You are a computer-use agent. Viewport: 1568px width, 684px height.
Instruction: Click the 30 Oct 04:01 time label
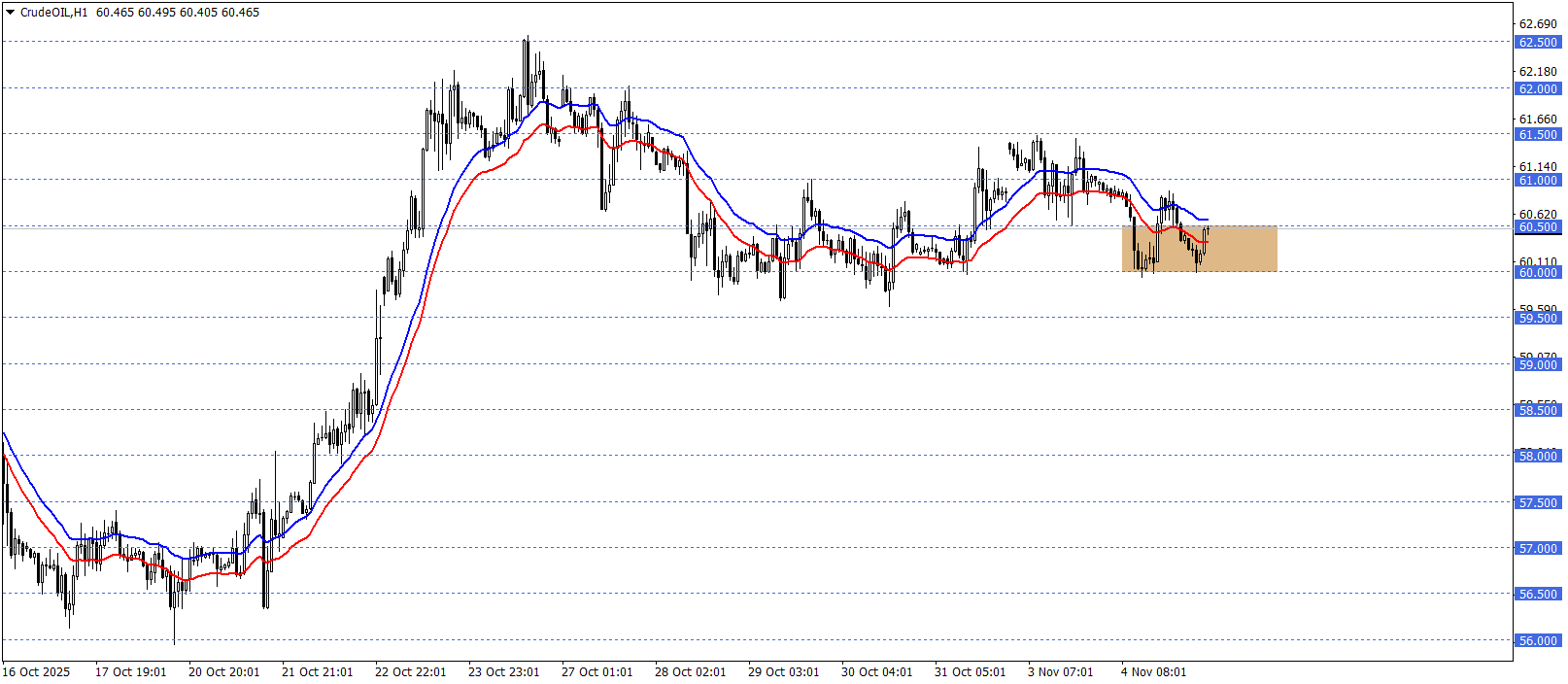point(876,671)
